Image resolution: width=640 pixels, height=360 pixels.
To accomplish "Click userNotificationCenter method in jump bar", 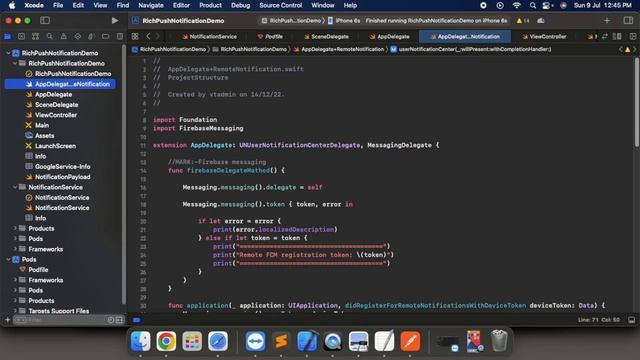I will [471, 49].
